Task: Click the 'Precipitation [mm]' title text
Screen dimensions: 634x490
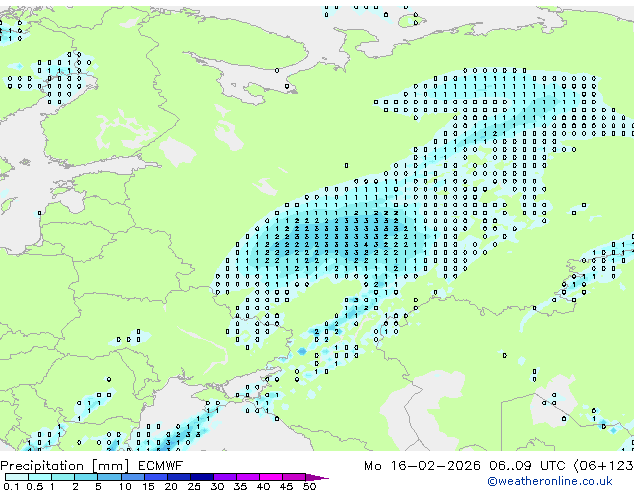Action: coord(65,466)
